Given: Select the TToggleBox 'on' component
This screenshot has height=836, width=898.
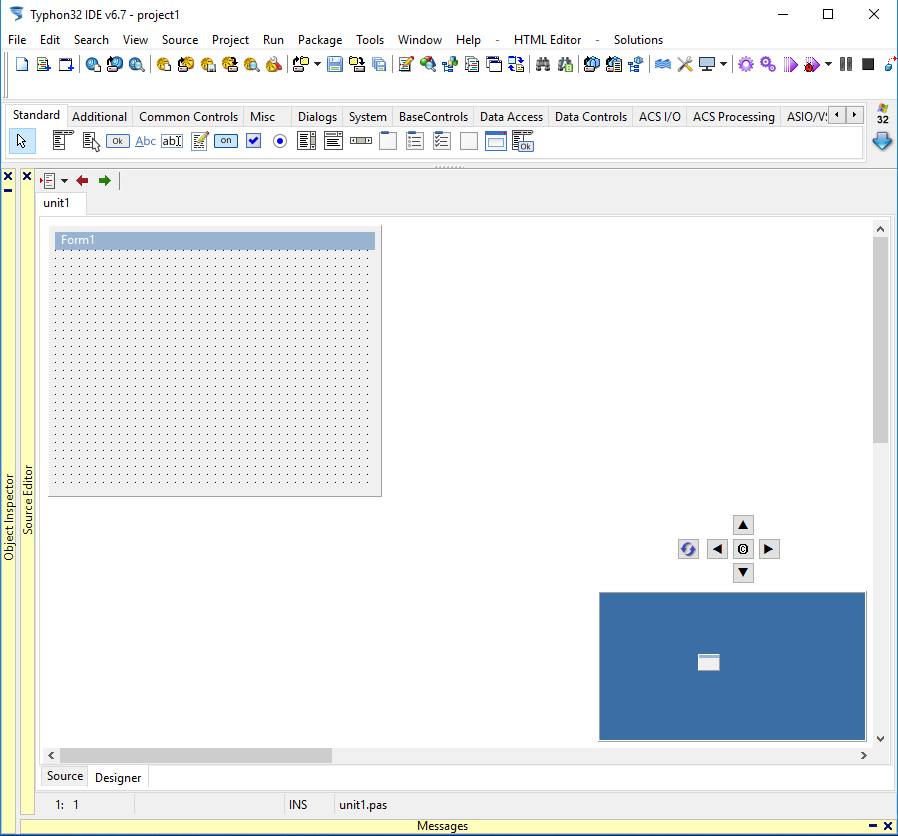Looking at the screenshot, I should coord(226,141).
